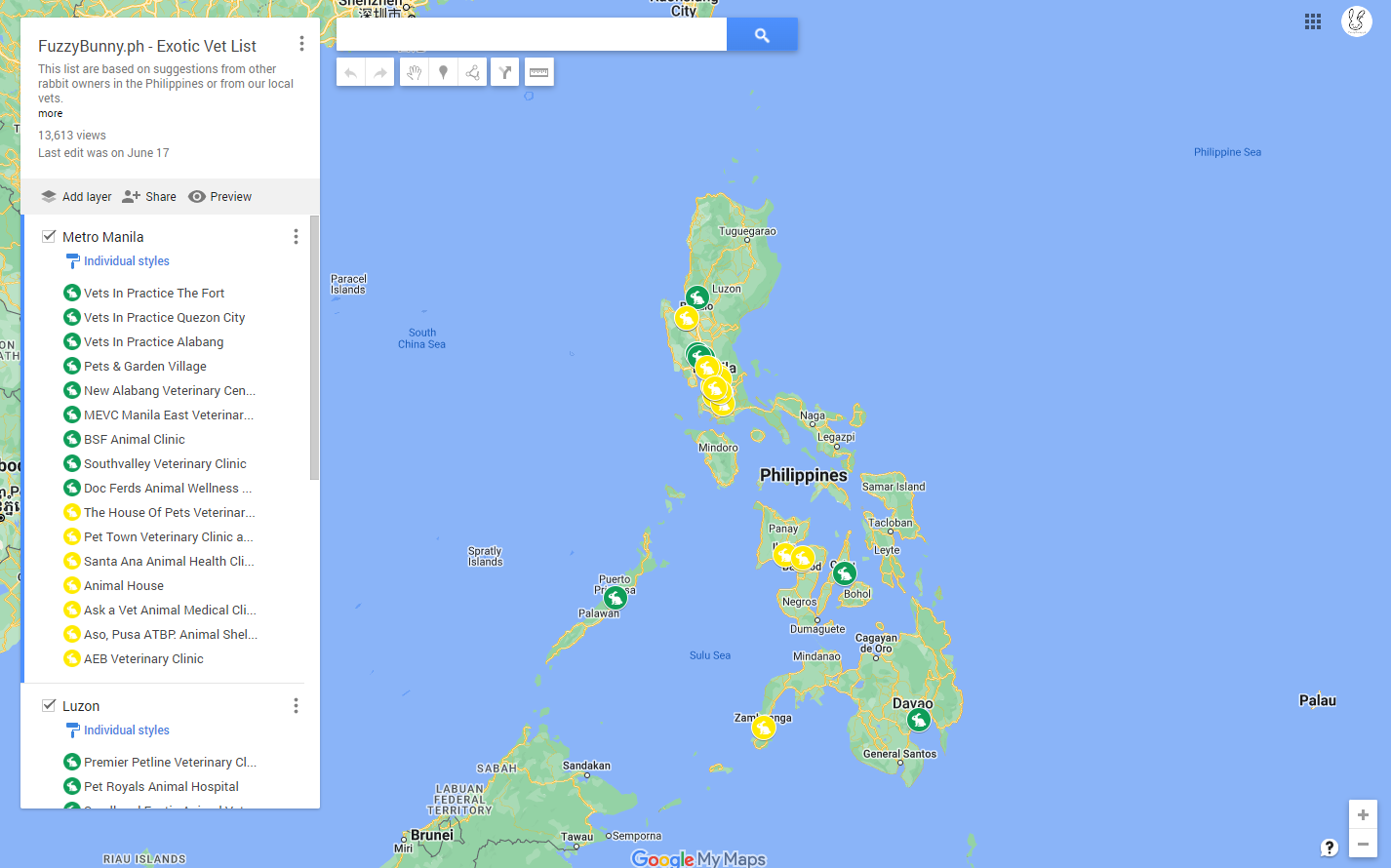Click green rabbit marker near Bohol
The width and height of the screenshot is (1391, 868).
click(x=844, y=572)
